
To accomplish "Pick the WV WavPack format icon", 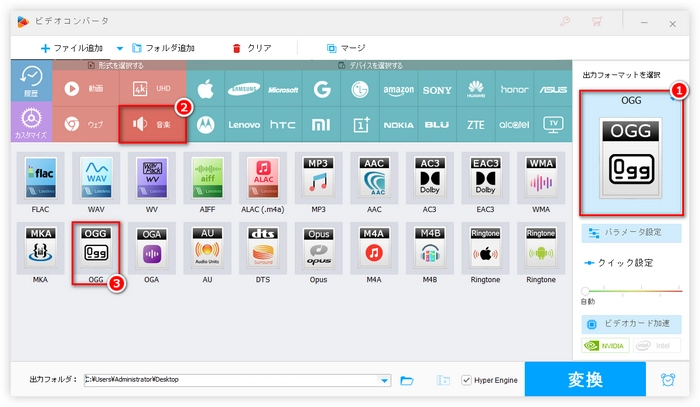I will click(x=152, y=178).
